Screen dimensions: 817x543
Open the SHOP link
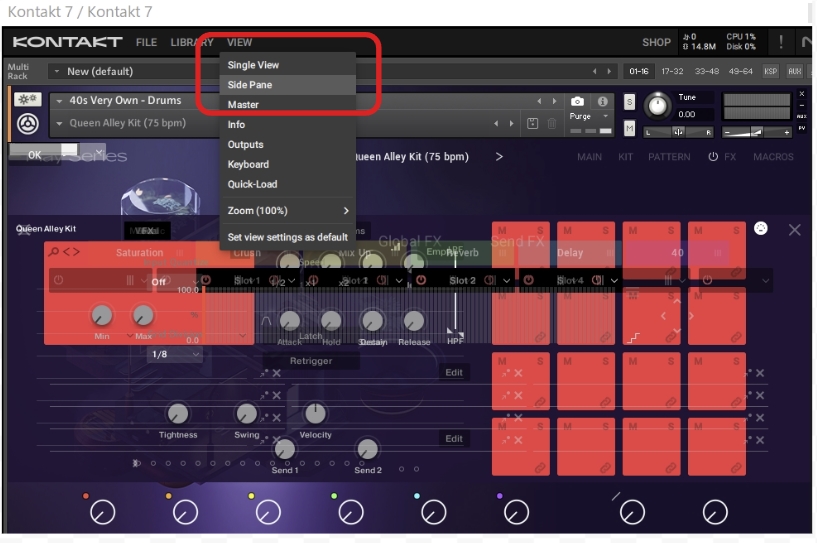click(656, 42)
